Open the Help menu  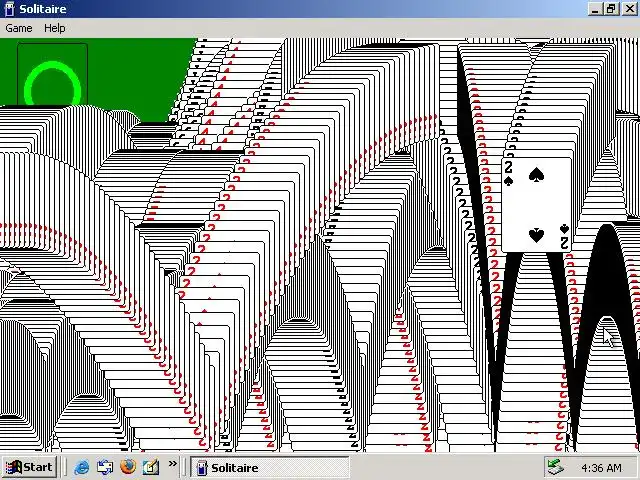[55, 28]
